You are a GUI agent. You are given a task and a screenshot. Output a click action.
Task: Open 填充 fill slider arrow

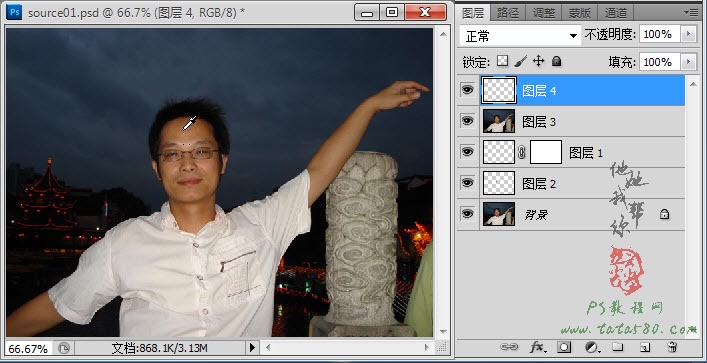coord(689,62)
